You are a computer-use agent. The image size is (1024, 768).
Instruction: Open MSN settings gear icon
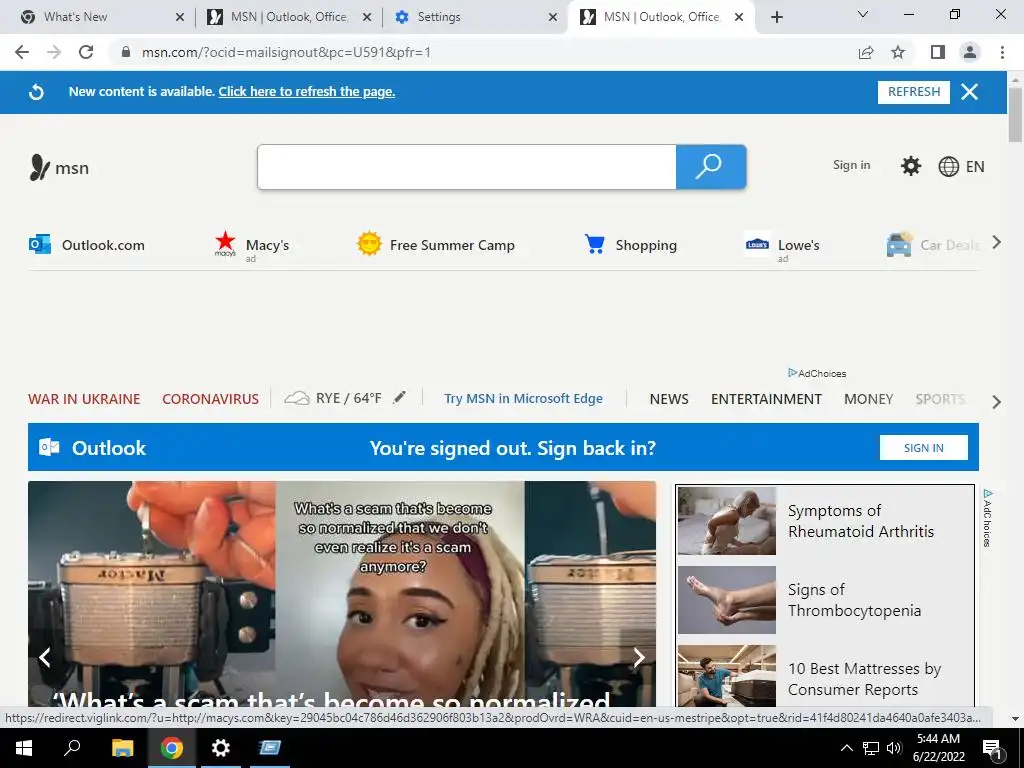(x=910, y=166)
